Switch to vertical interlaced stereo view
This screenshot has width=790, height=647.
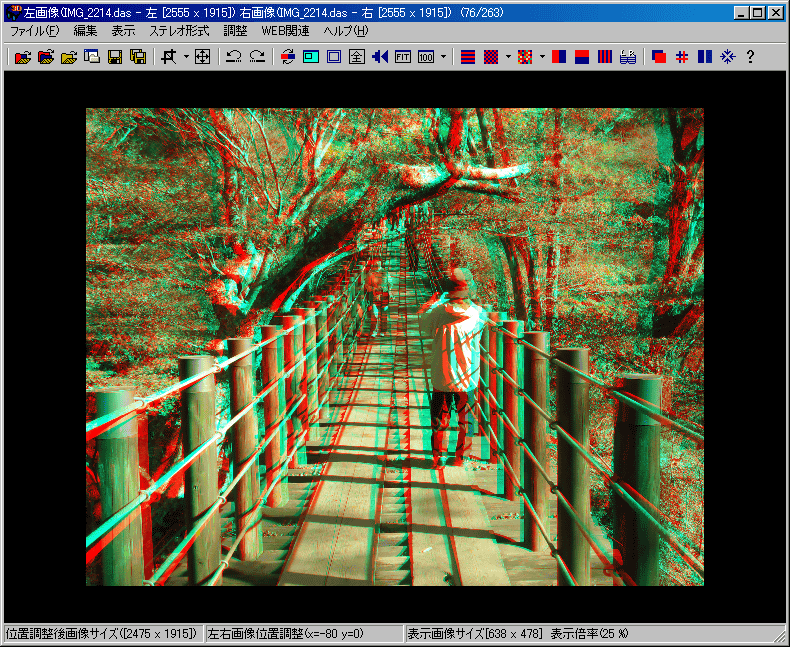605,57
